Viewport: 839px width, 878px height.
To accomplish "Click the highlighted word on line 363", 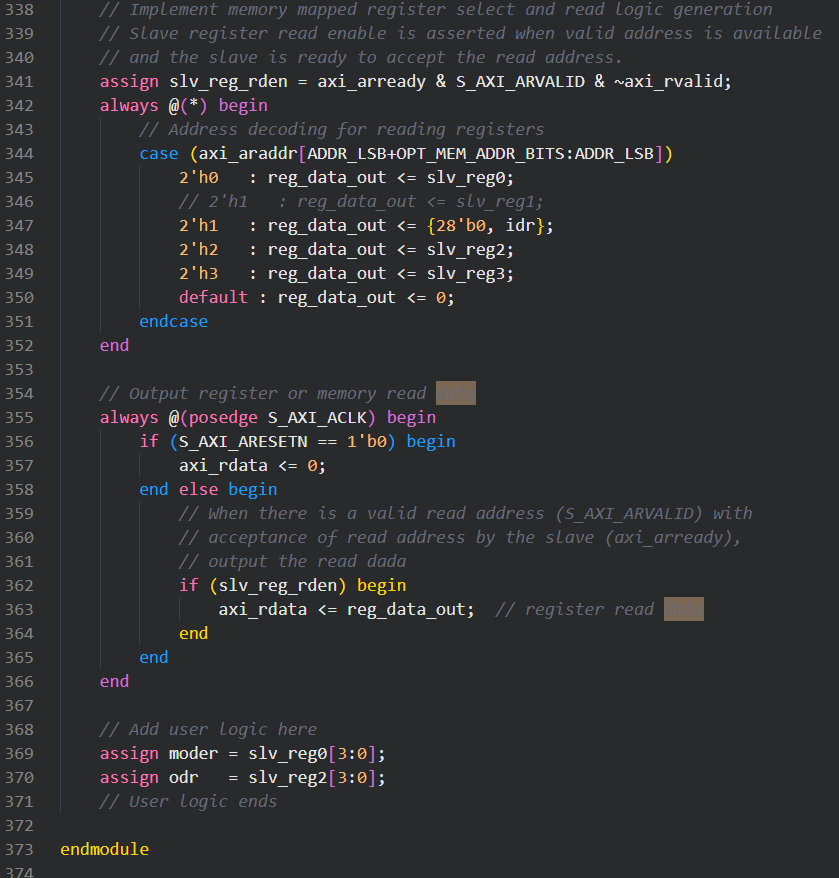I will tap(683, 609).
